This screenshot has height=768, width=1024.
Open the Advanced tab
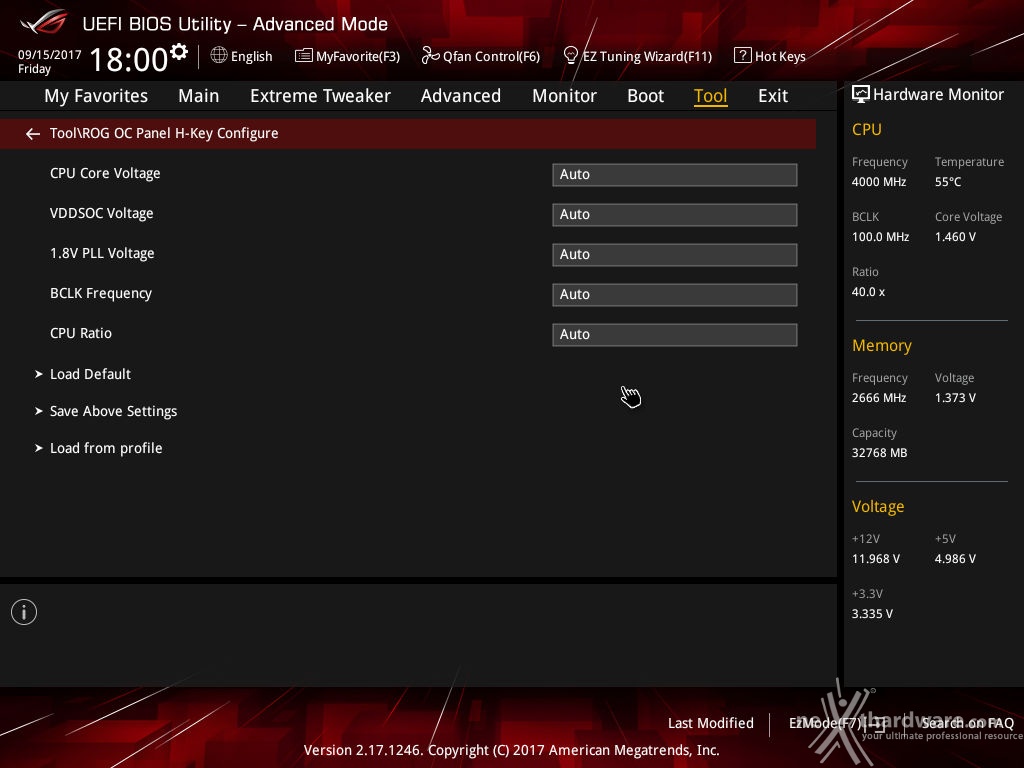coord(461,96)
